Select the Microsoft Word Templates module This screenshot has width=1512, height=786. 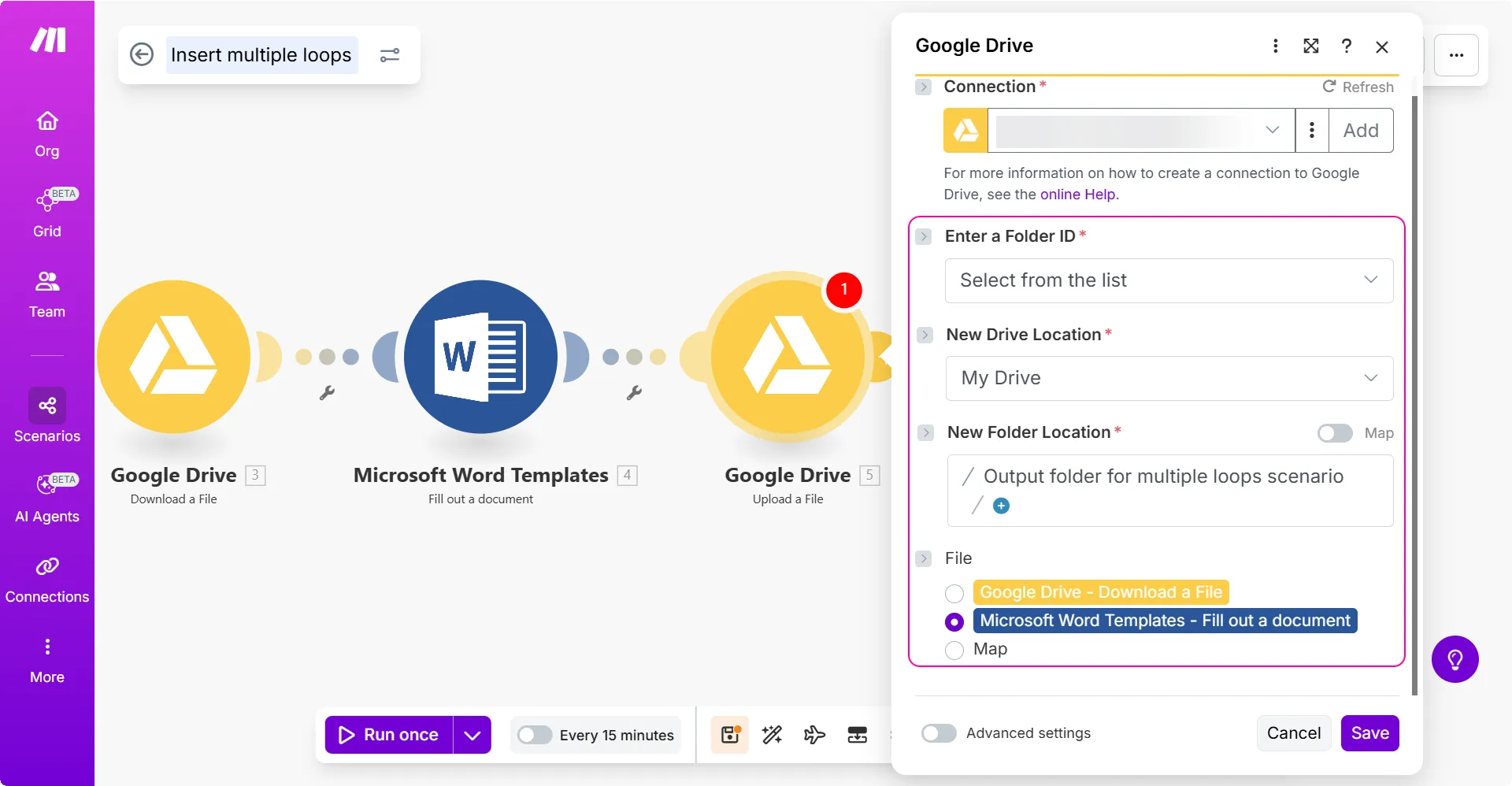coord(480,357)
